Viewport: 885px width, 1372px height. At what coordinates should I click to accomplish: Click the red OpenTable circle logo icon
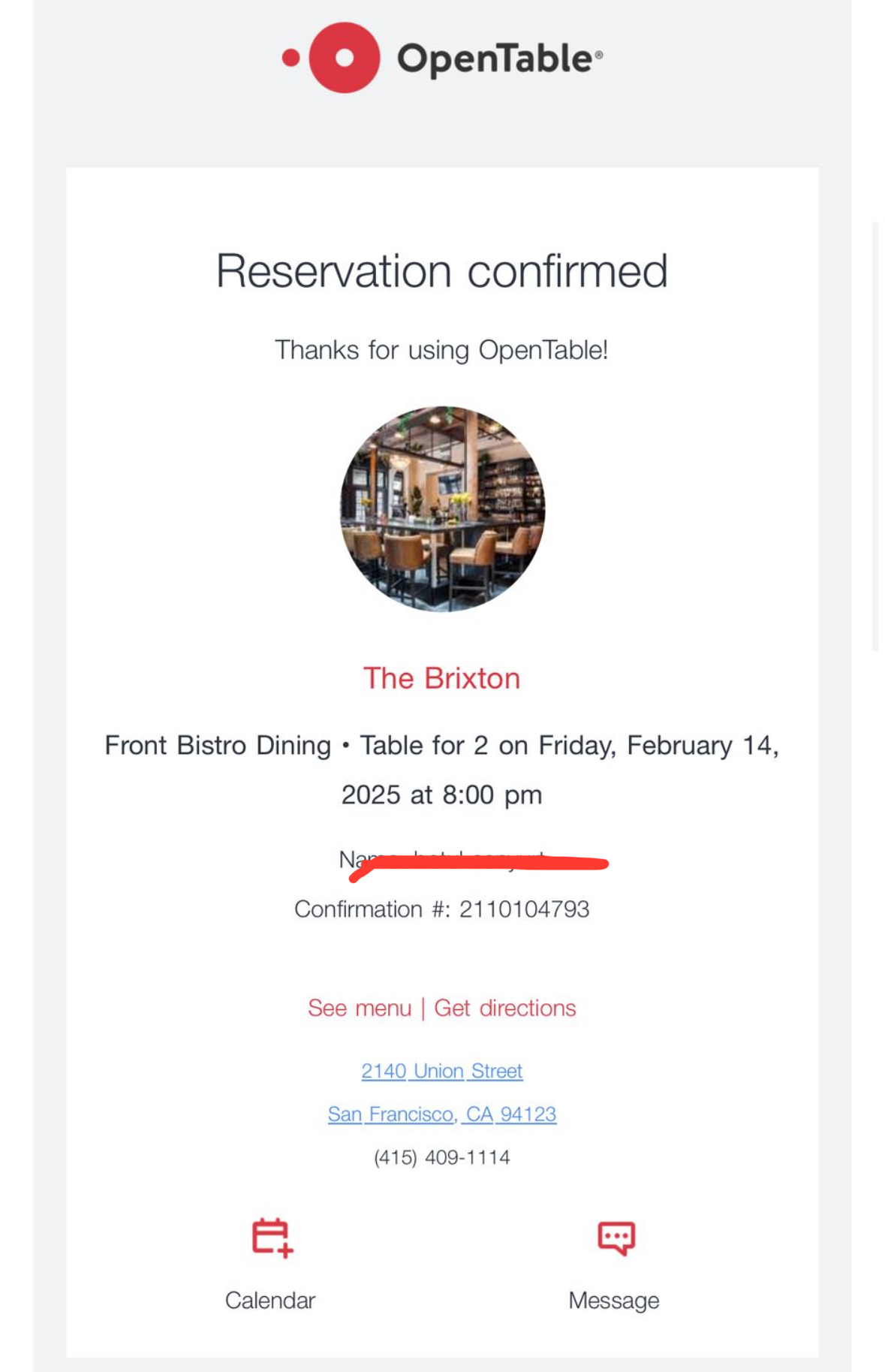point(345,58)
